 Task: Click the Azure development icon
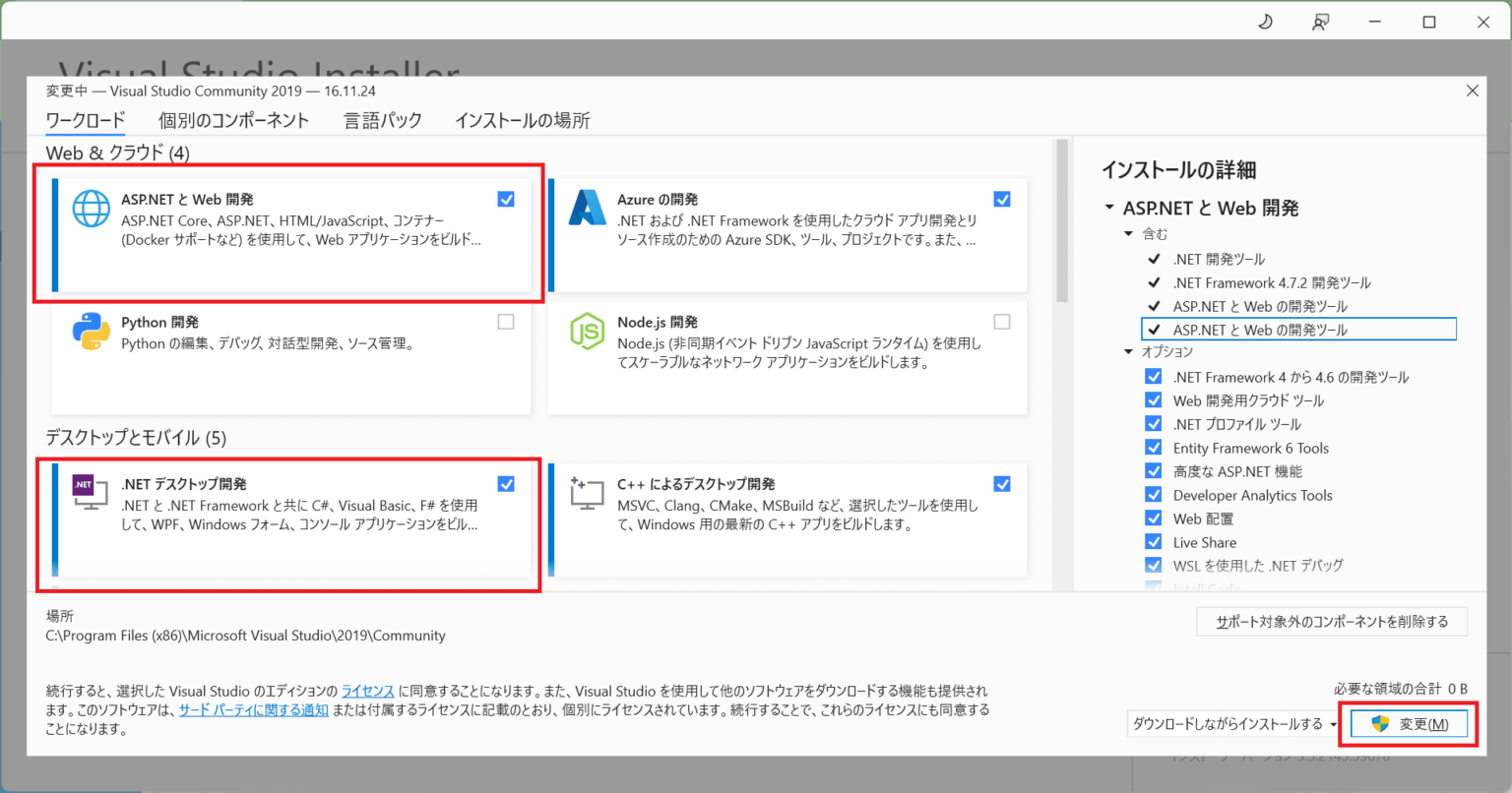[x=587, y=209]
